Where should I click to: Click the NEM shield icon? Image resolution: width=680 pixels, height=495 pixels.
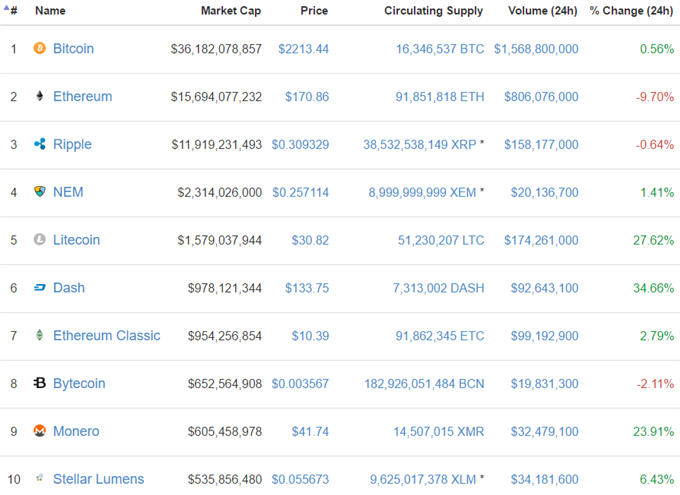[39, 191]
